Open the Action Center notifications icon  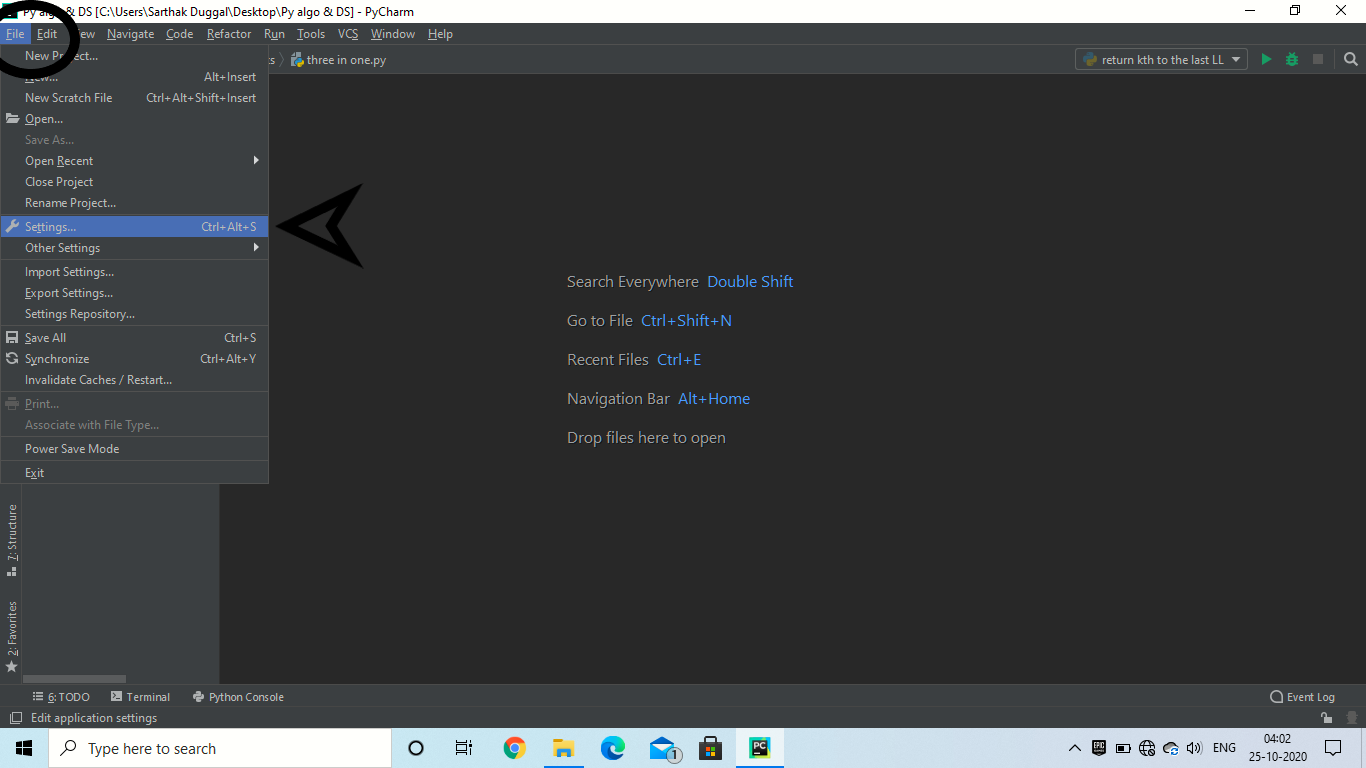1333,748
